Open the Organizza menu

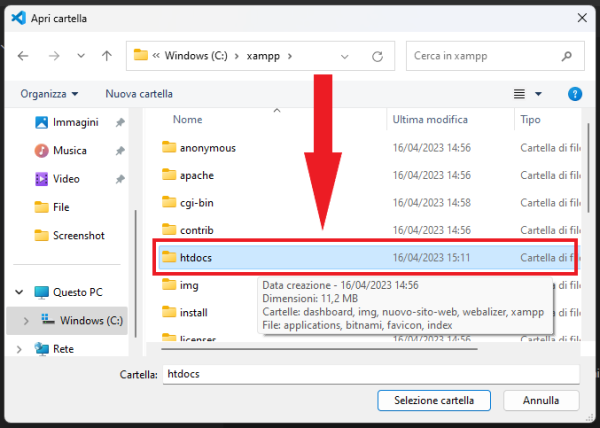point(49,94)
